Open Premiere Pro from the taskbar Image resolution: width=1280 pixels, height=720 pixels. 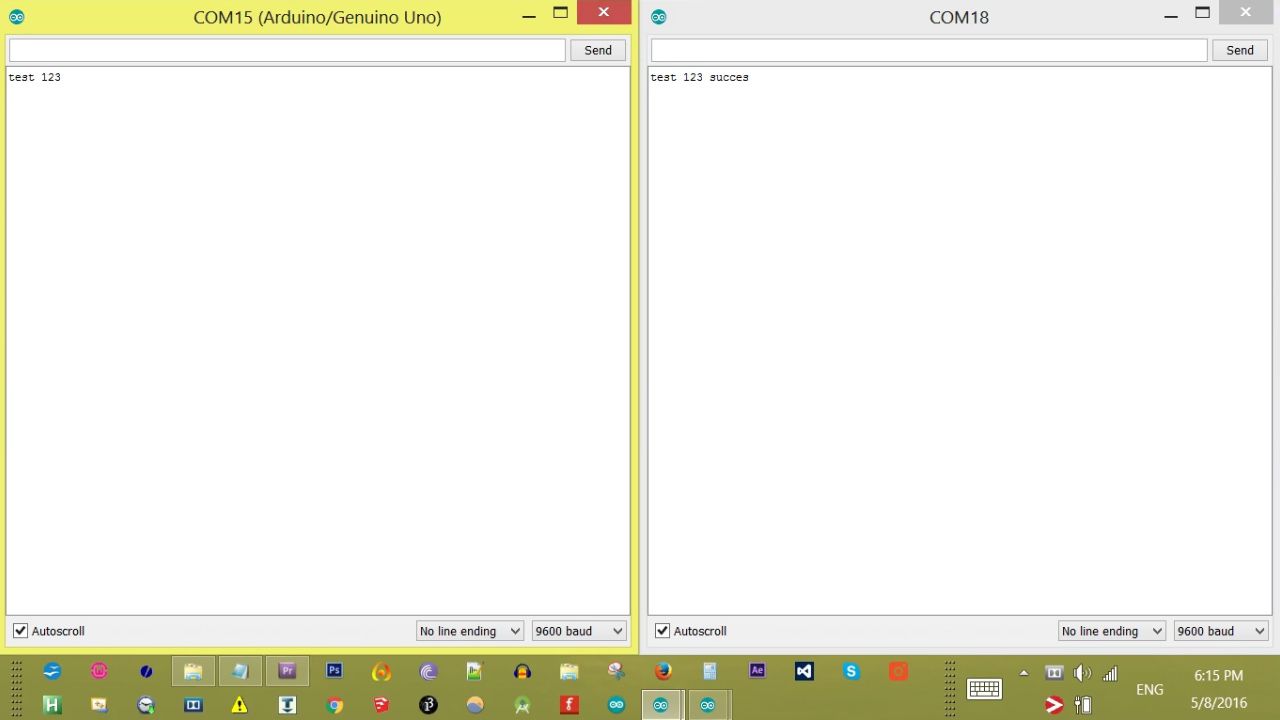287,671
